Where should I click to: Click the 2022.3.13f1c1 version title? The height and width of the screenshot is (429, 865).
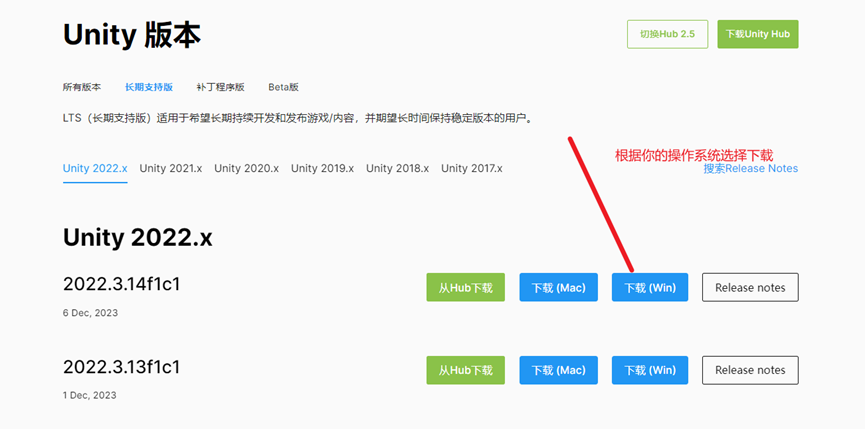[x=121, y=367]
